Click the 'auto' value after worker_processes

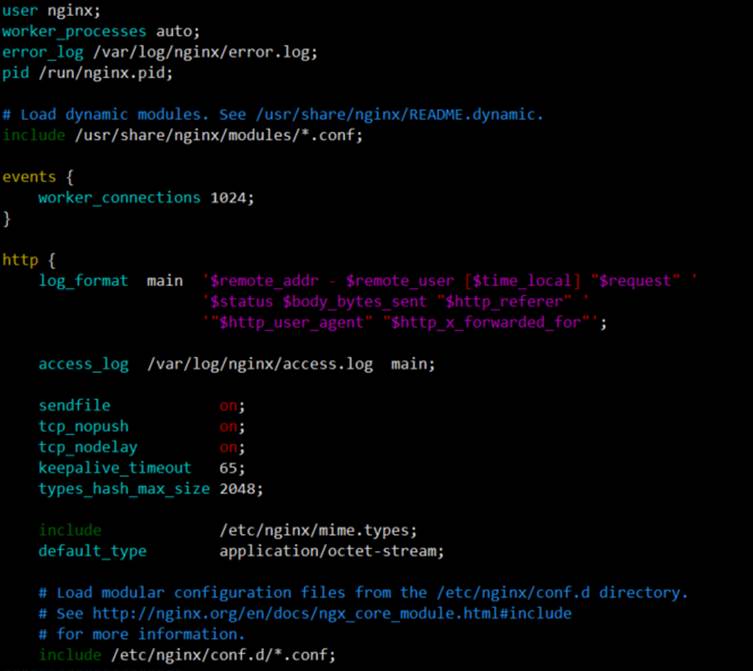(173, 31)
